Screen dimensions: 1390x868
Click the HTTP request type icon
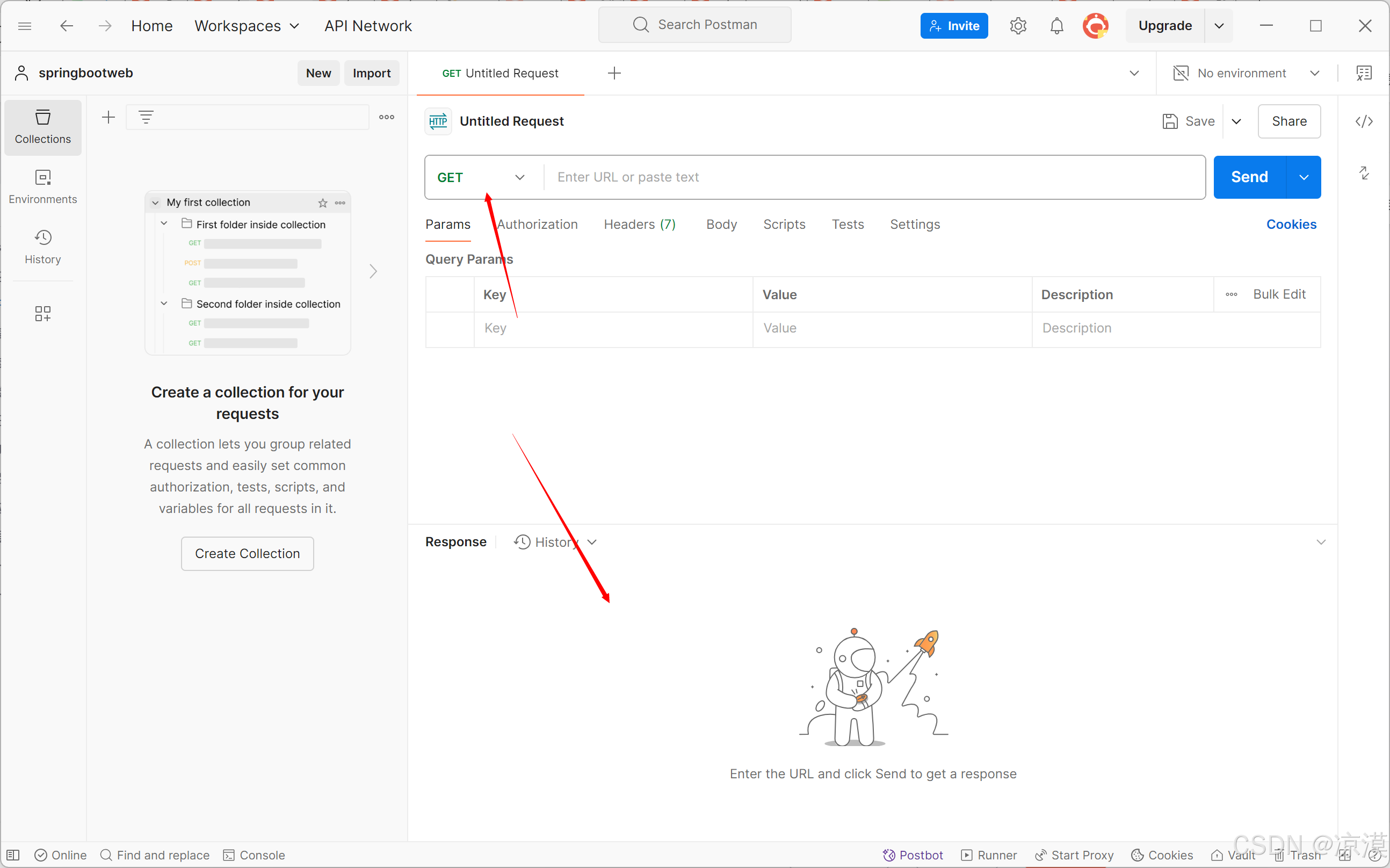(x=438, y=121)
